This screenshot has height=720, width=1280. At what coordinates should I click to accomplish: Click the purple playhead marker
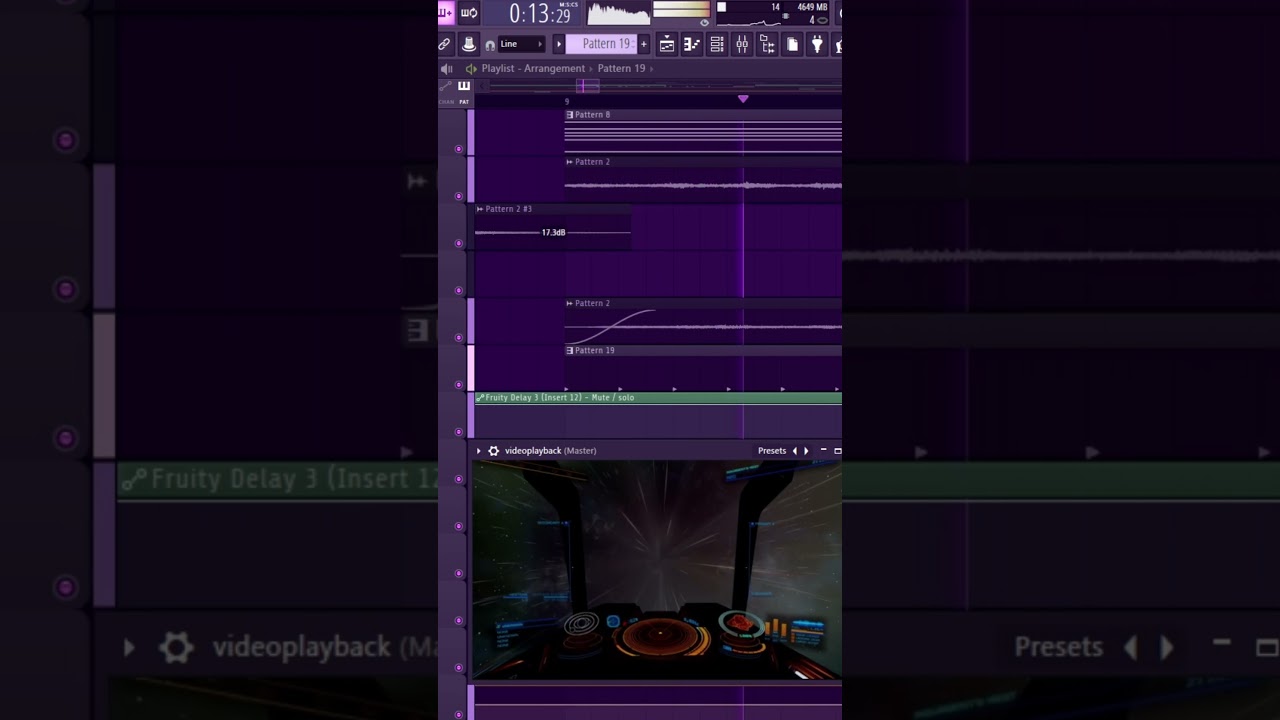pyautogui.click(x=743, y=99)
